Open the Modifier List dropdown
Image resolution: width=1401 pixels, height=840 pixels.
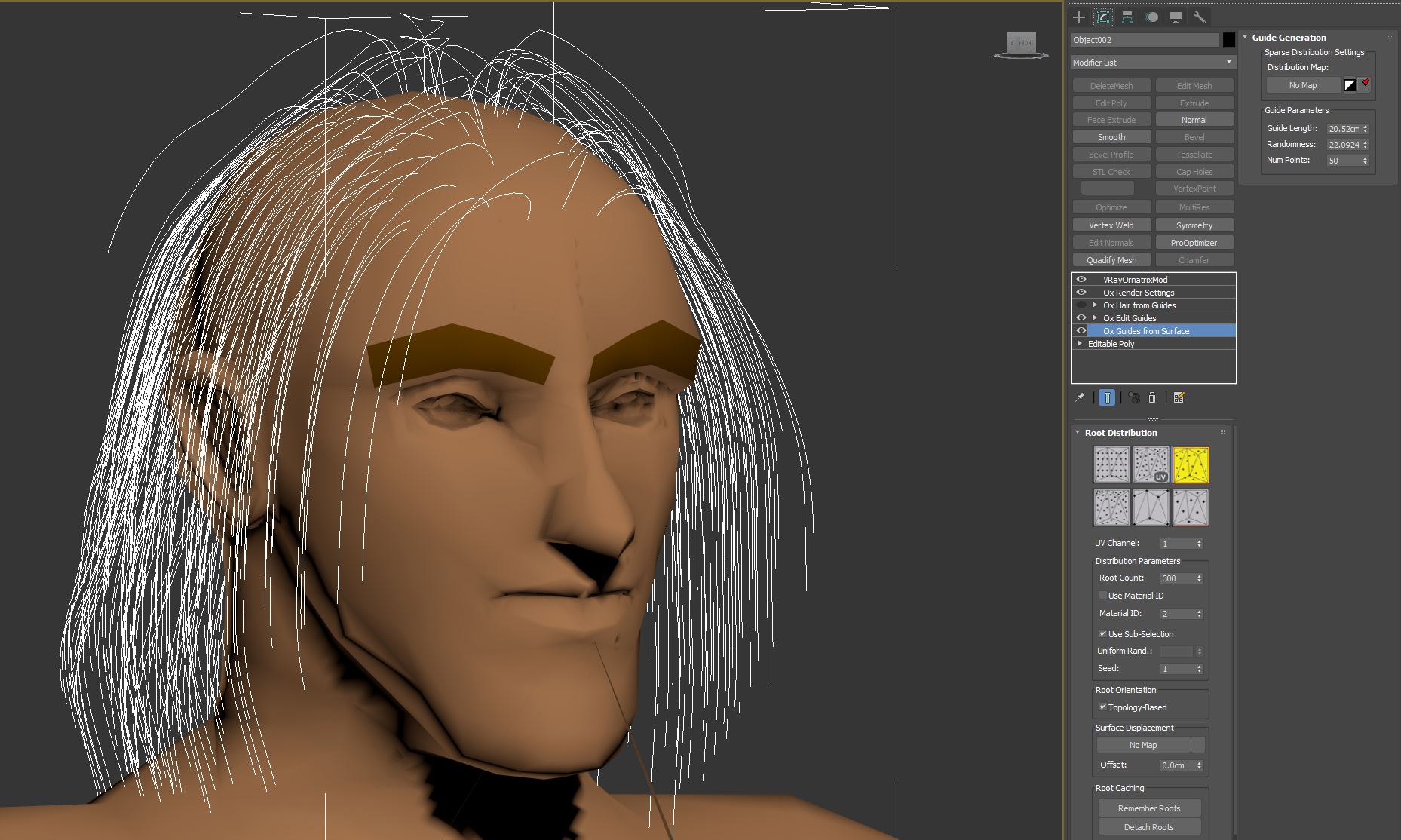[x=1153, y=63]
